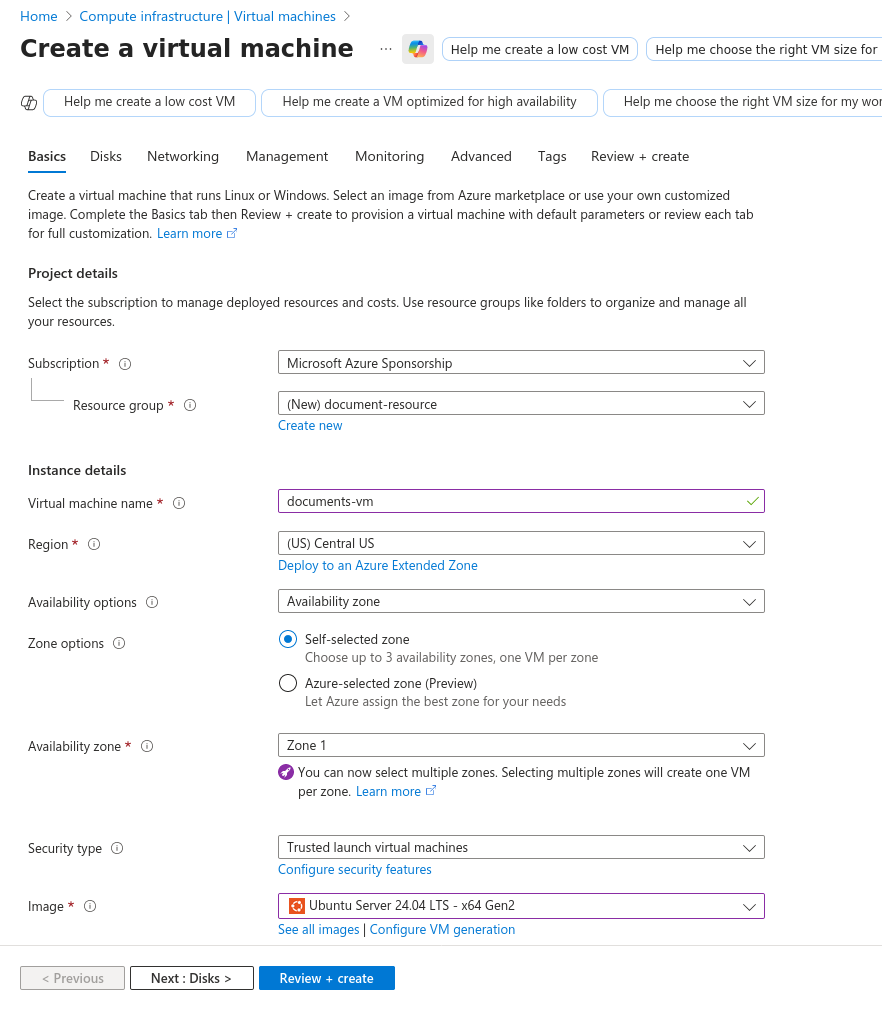Click the Virtual machine name input field

(521, 501)
